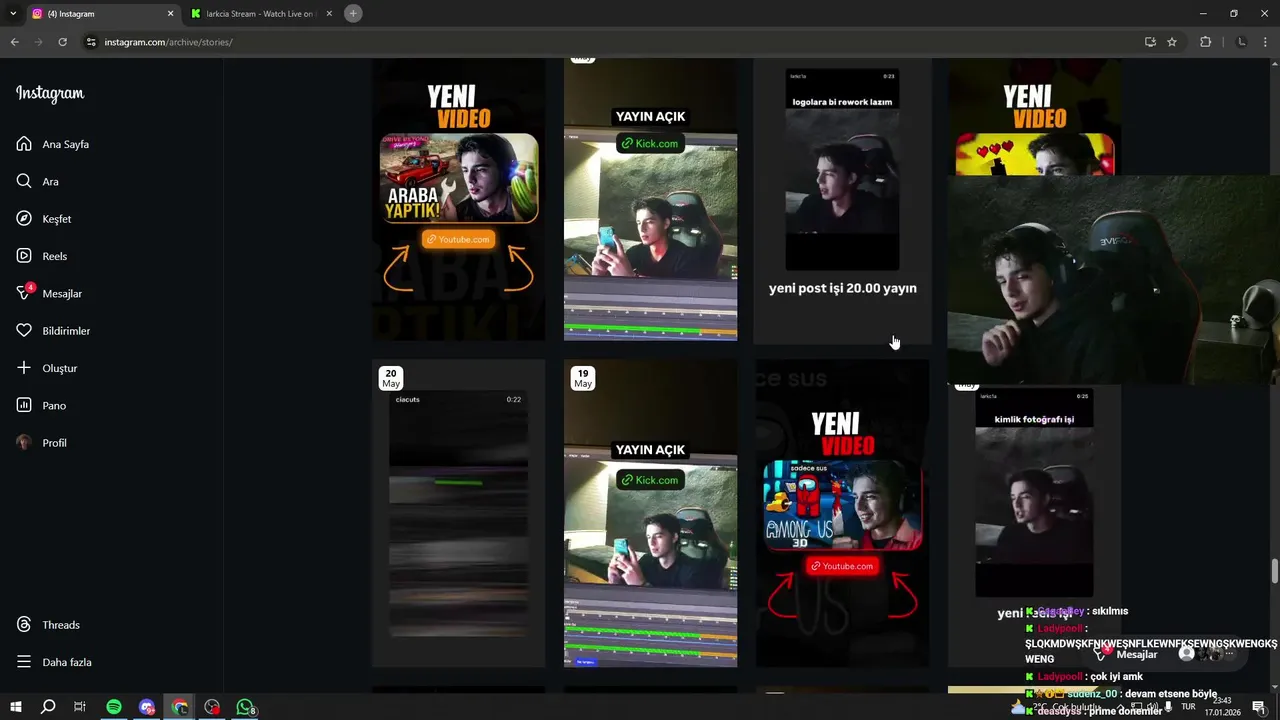Open a new browser tab

(353, 14)
